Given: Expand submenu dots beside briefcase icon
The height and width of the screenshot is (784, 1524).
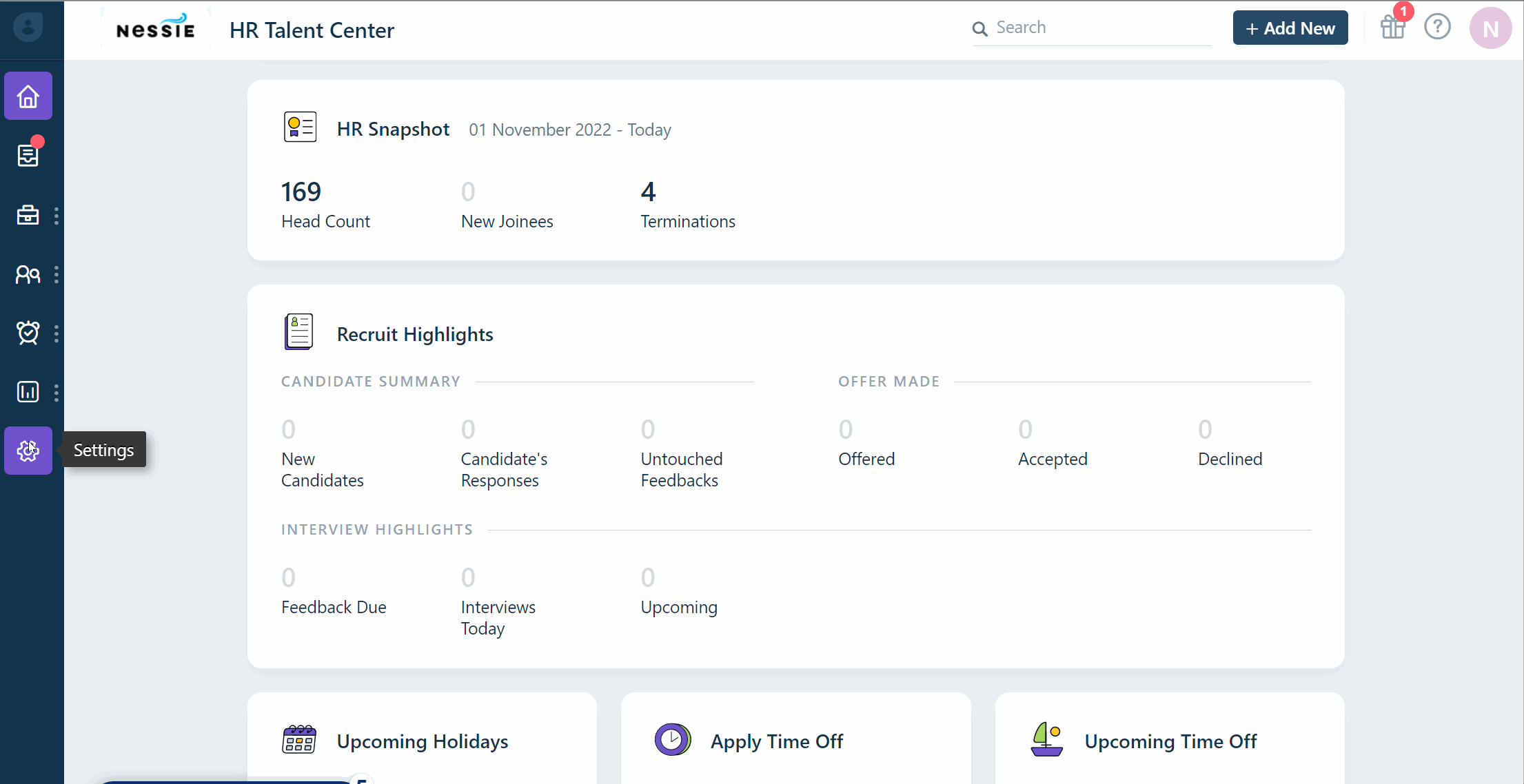Looking at the screenshot, I should (x=57, y=216).
